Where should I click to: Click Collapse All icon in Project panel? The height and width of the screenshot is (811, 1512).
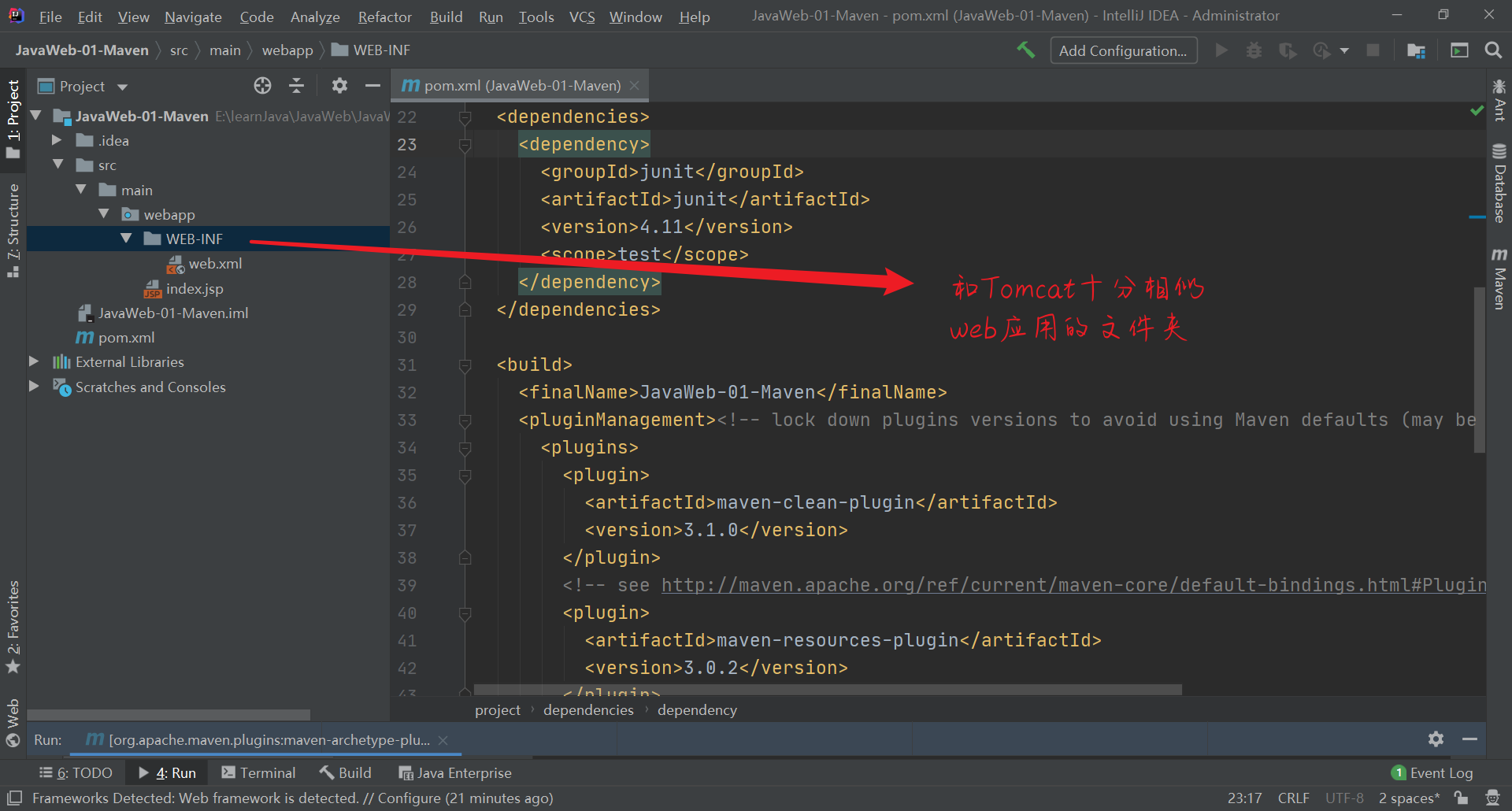click(296, 85)
